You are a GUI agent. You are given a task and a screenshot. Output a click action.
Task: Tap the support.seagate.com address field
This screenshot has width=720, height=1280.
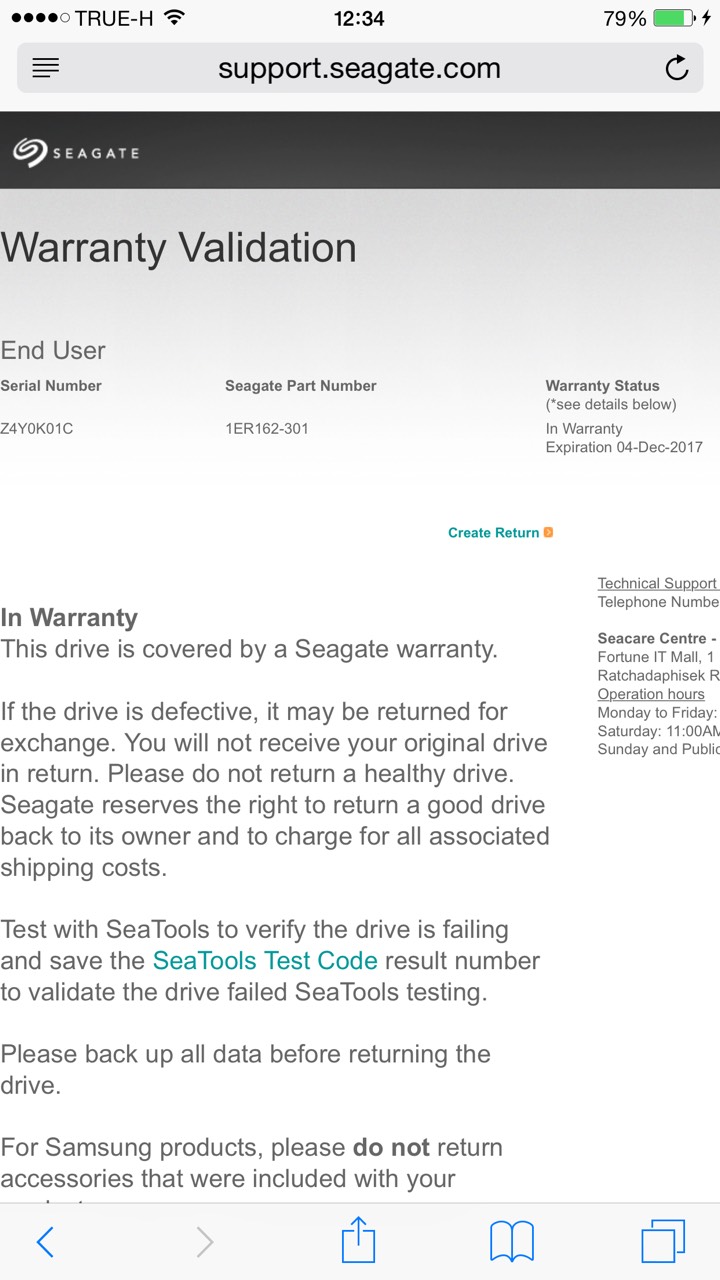point(359,68)
